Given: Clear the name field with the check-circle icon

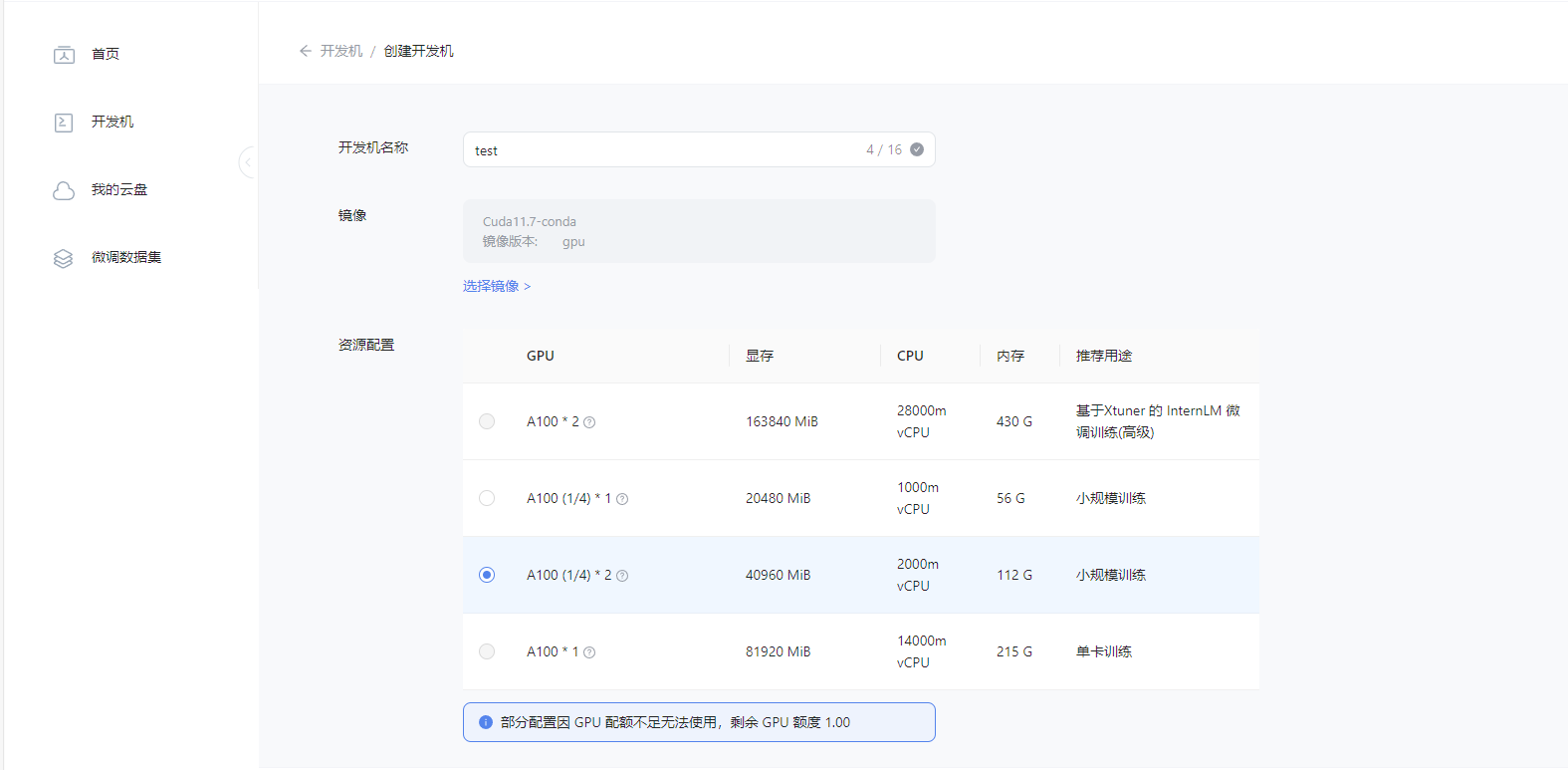Looking at the screenshot, I should tap(917, 149).
